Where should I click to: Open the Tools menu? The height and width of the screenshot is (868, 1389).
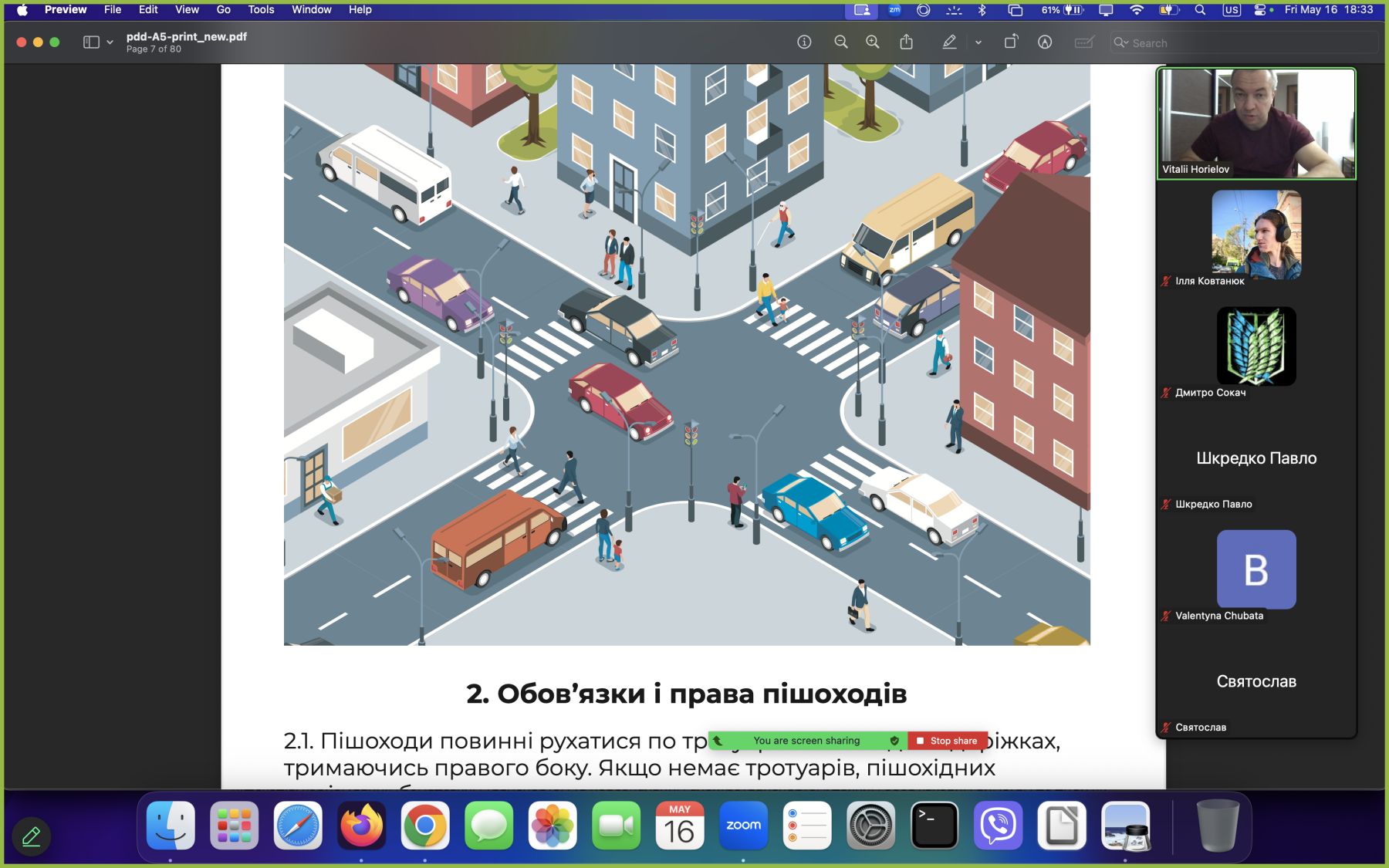point(261,10)
